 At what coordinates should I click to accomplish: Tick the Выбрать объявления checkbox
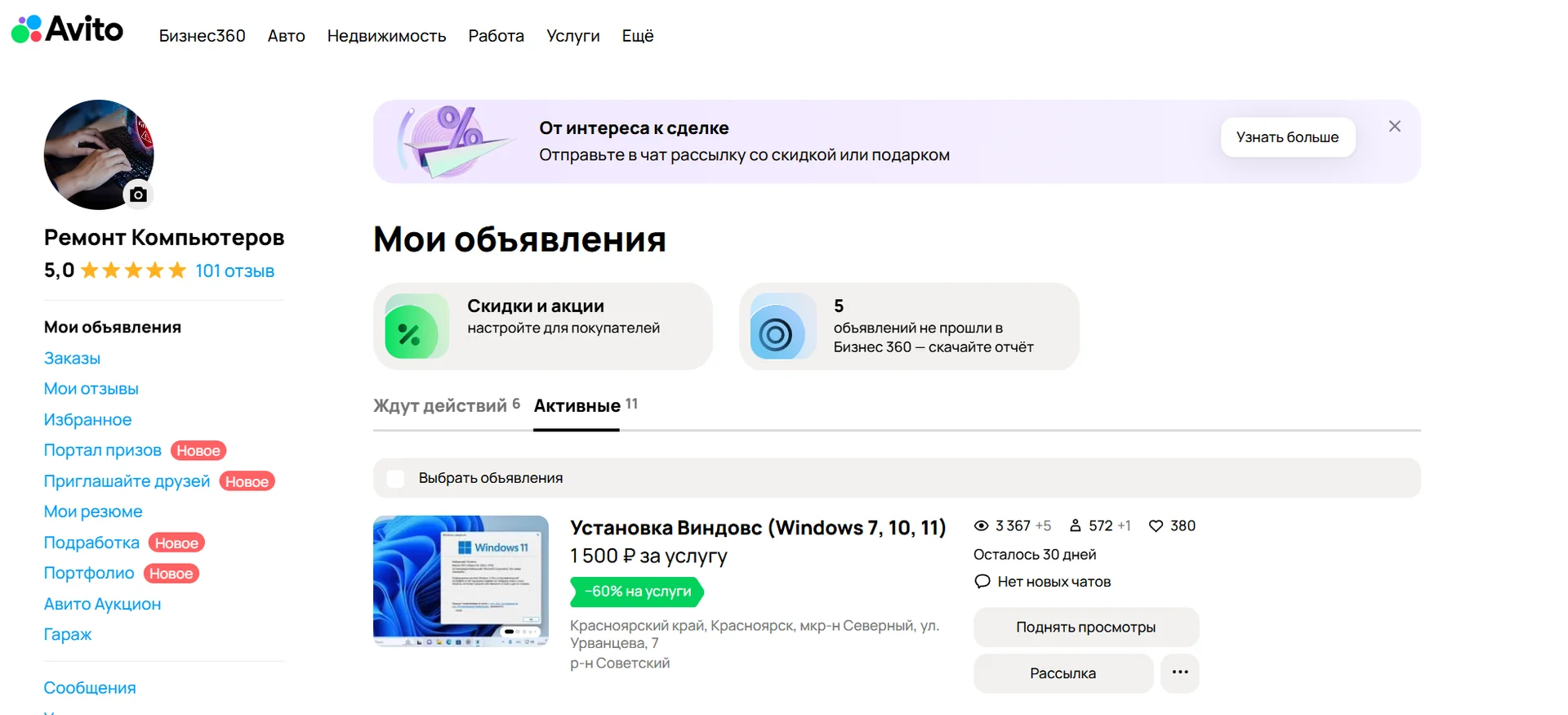pos(396,478)
